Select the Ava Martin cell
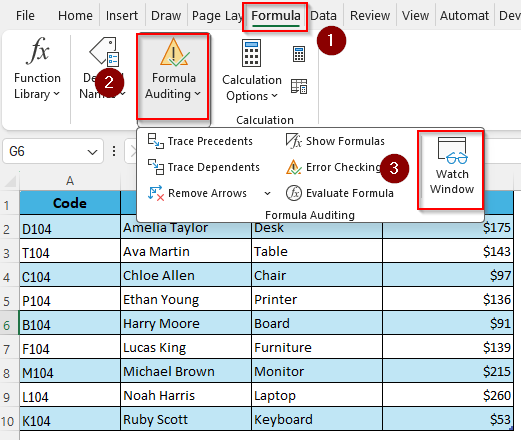This screenshot has height=440, width=521. click(x=186, y=252)
